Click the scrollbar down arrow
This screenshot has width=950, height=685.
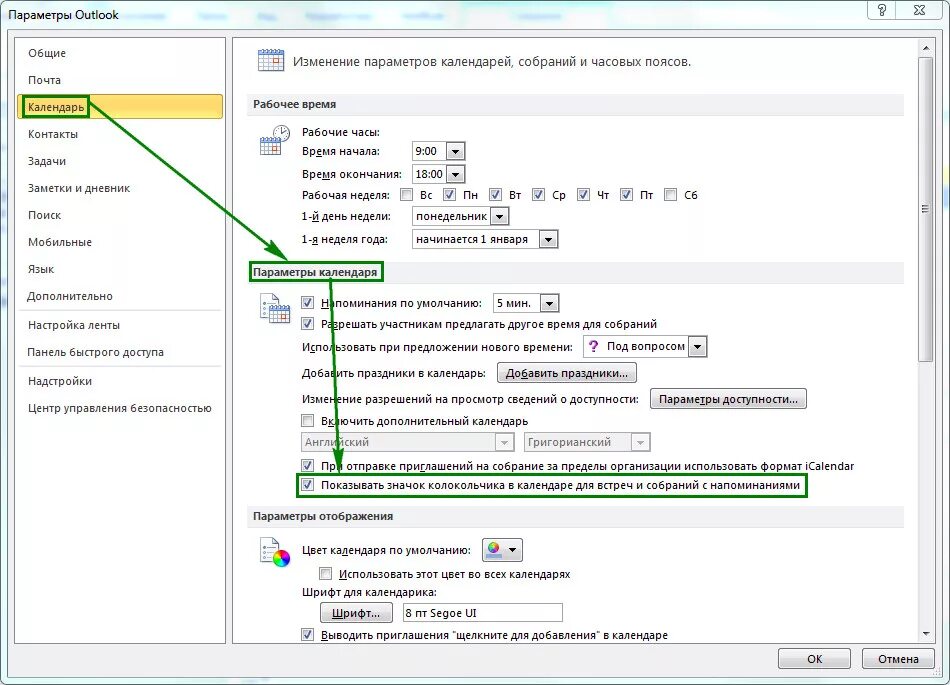(925, 634)
